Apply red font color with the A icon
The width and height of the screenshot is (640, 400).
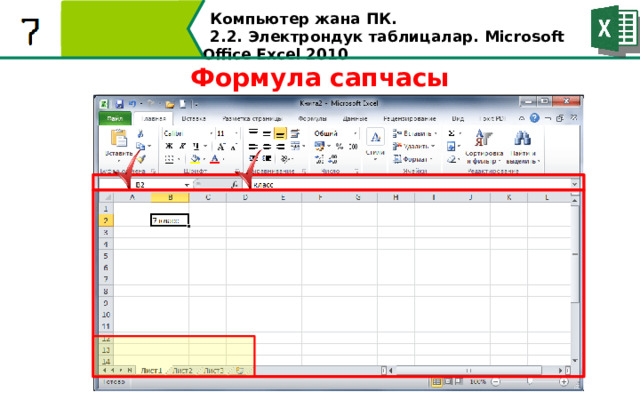tap(215, 159)
